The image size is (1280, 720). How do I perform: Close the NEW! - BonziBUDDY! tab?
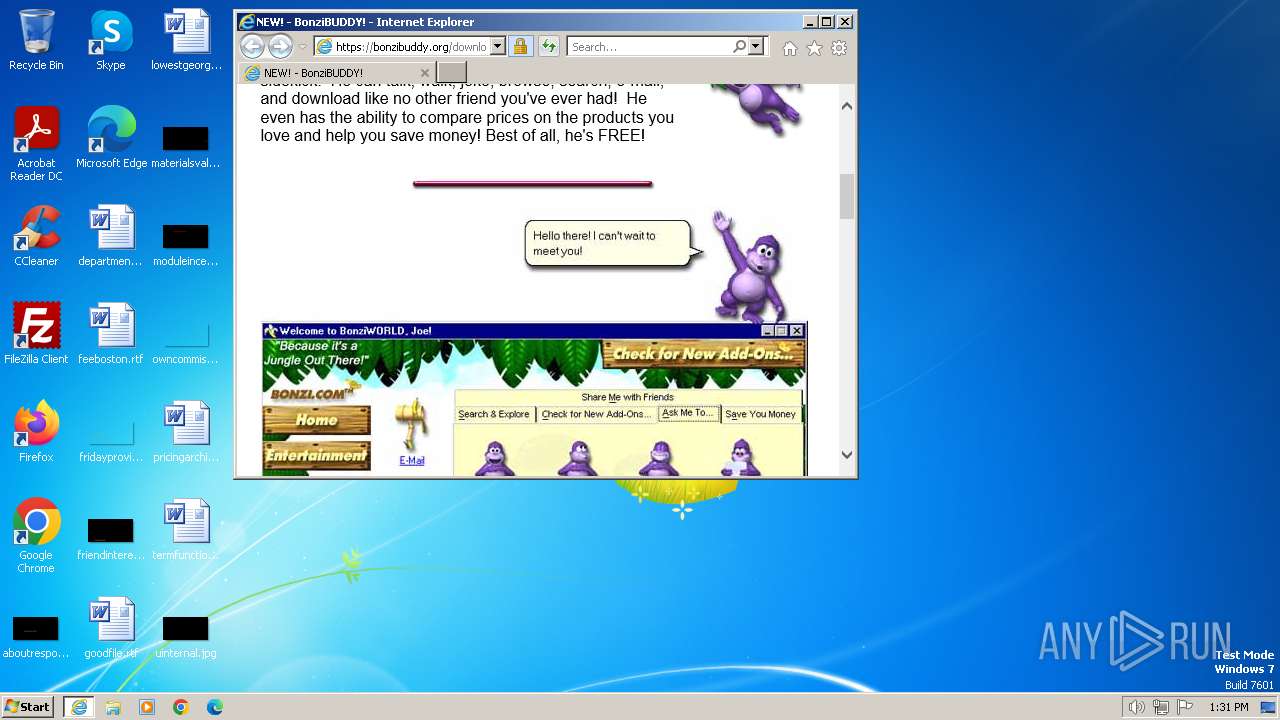tap(425, 73)
